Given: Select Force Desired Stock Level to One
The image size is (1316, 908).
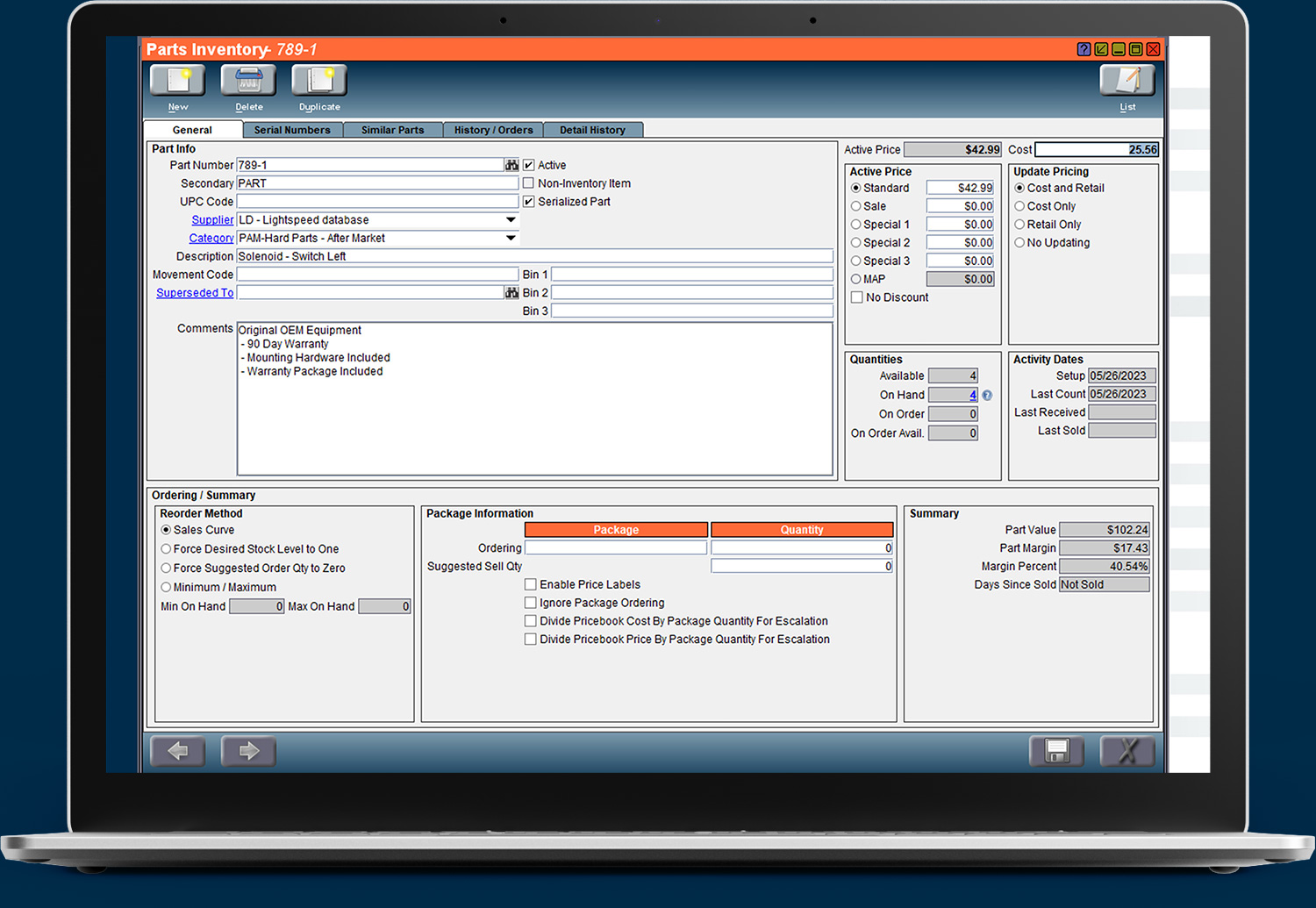Looking at the screenshot, I should [x=166, y=549].
